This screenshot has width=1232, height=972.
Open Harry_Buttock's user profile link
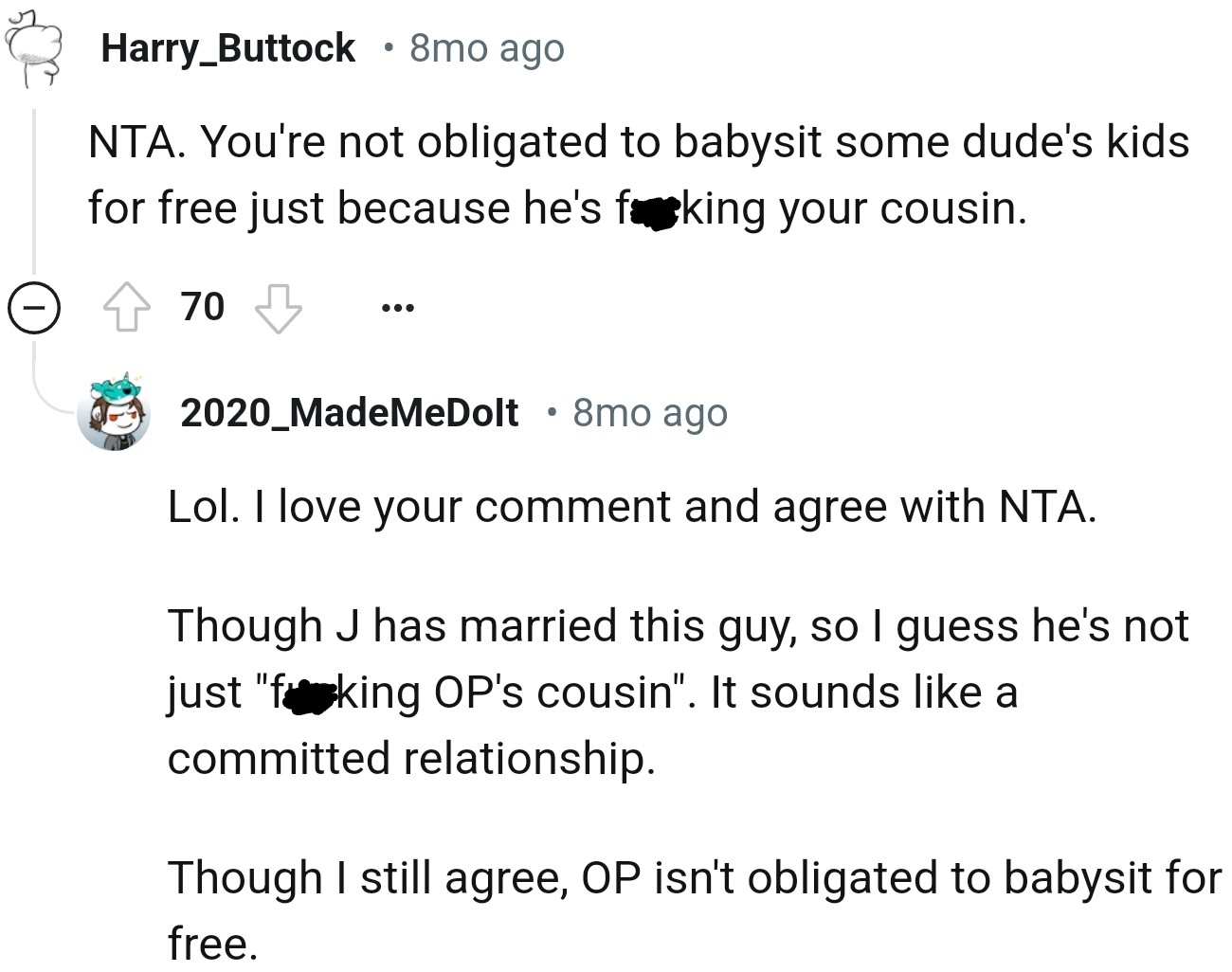tap(227, 48)
